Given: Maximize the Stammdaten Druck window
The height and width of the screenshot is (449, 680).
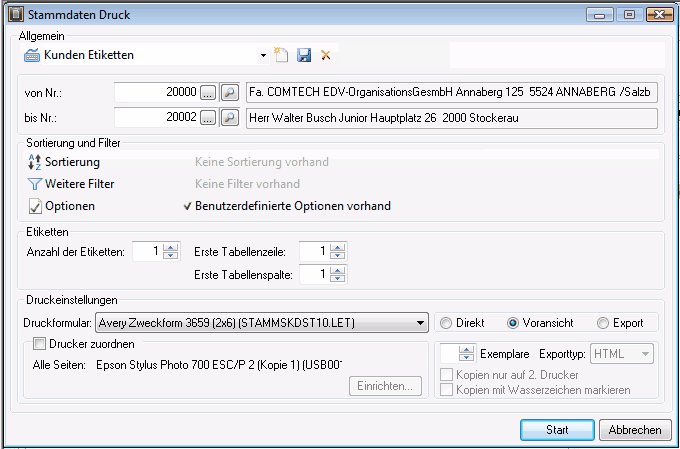Looking at the screenshot, I should (629, 15).
